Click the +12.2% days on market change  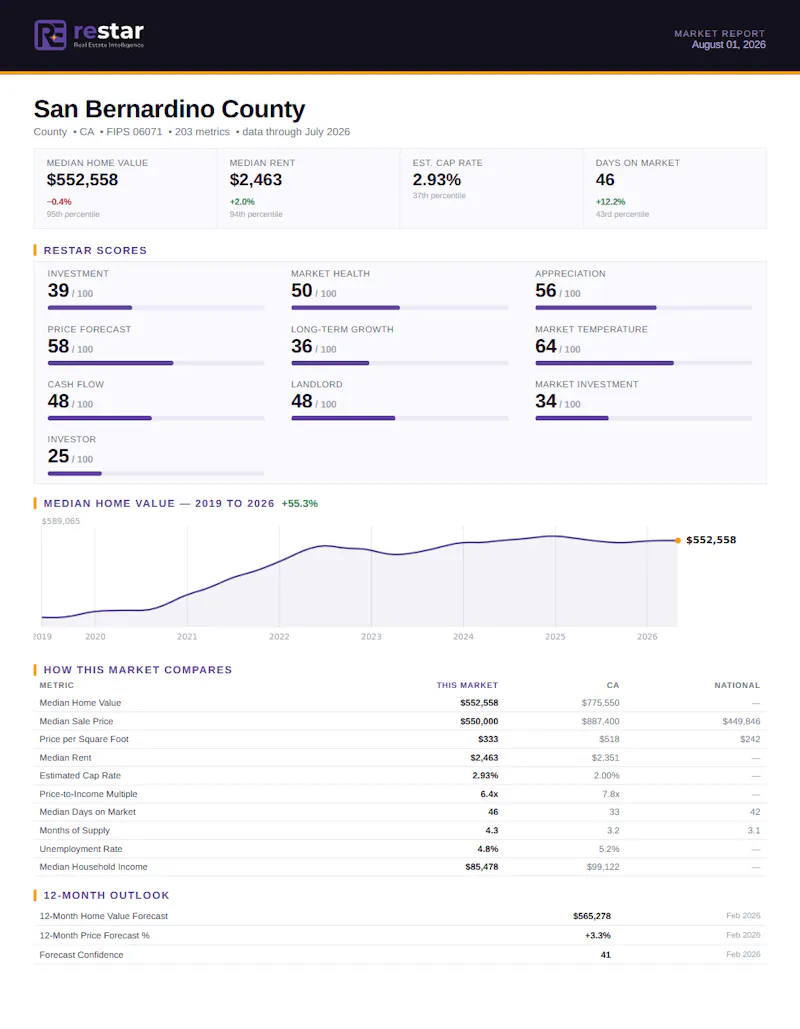[610, 201]
